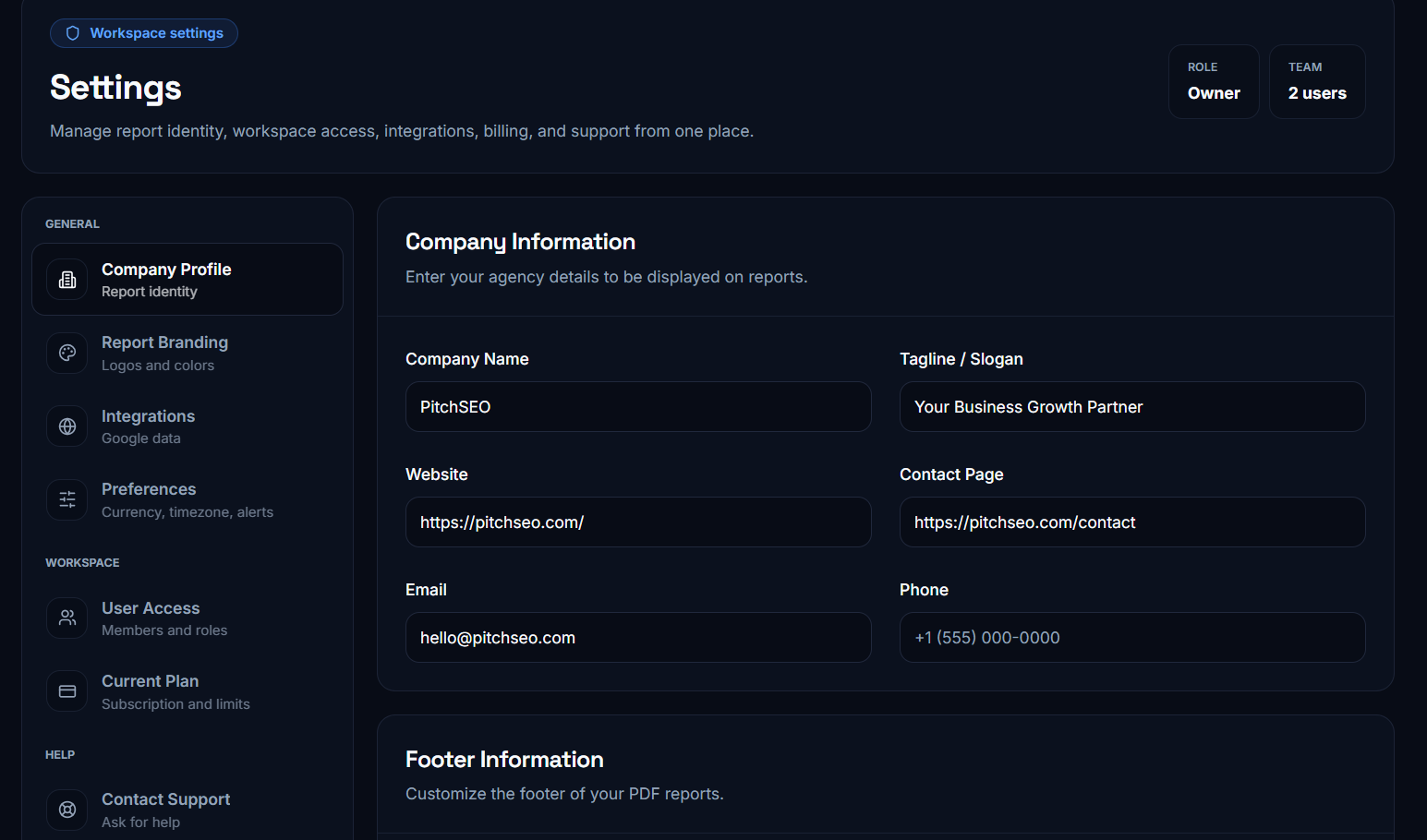
Task: Click 'Customize the footer of your PDF reports.'
Action: (x=564, y=794)
